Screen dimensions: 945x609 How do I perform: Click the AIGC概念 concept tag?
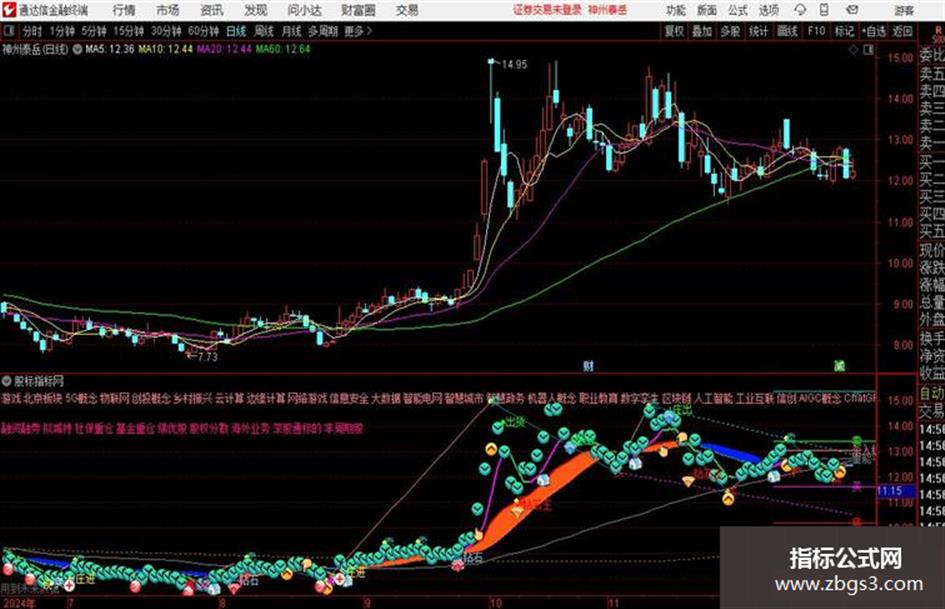coord(819,399)
